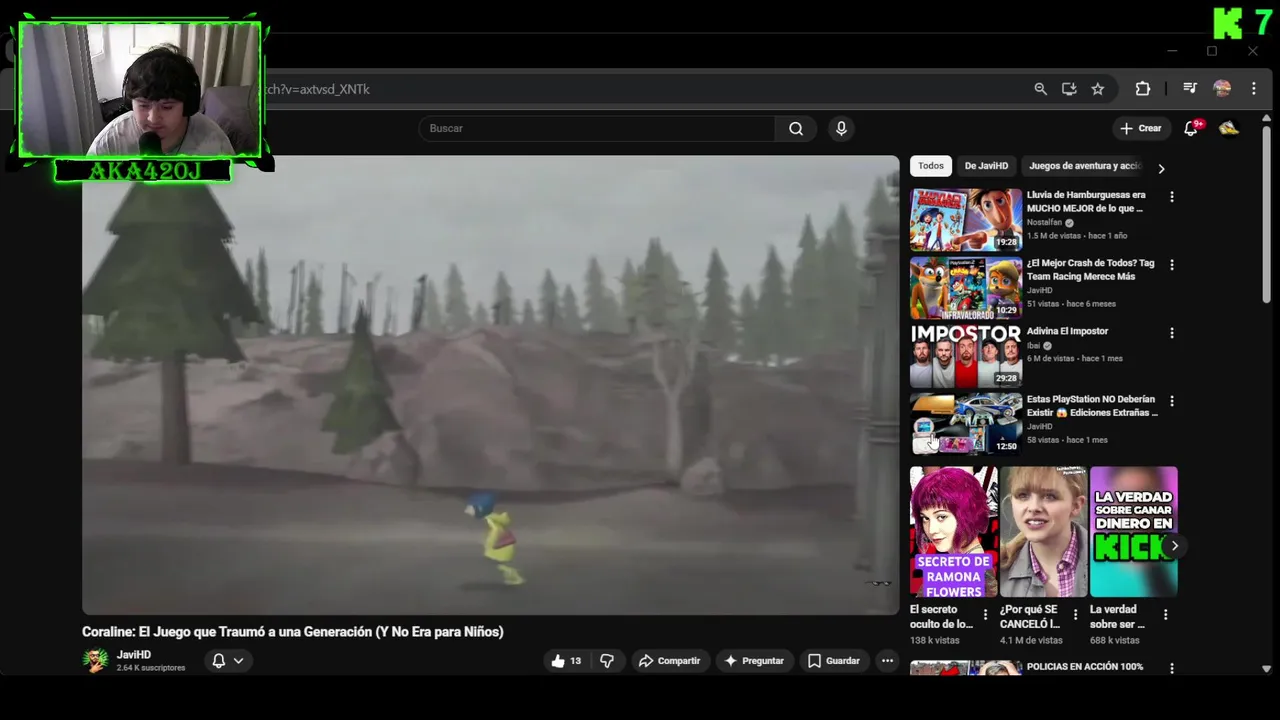This screenshot has height=720, width=1280.
Task: Open the media control icon in browser toolbar
Action: point(1190,89)
